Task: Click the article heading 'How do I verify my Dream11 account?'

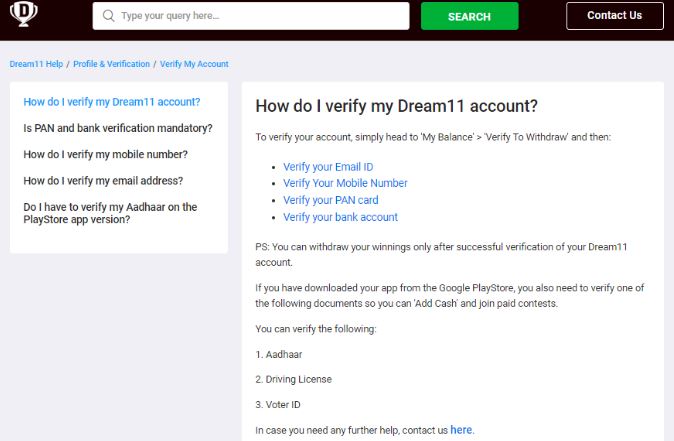Action: pos(397,105)
